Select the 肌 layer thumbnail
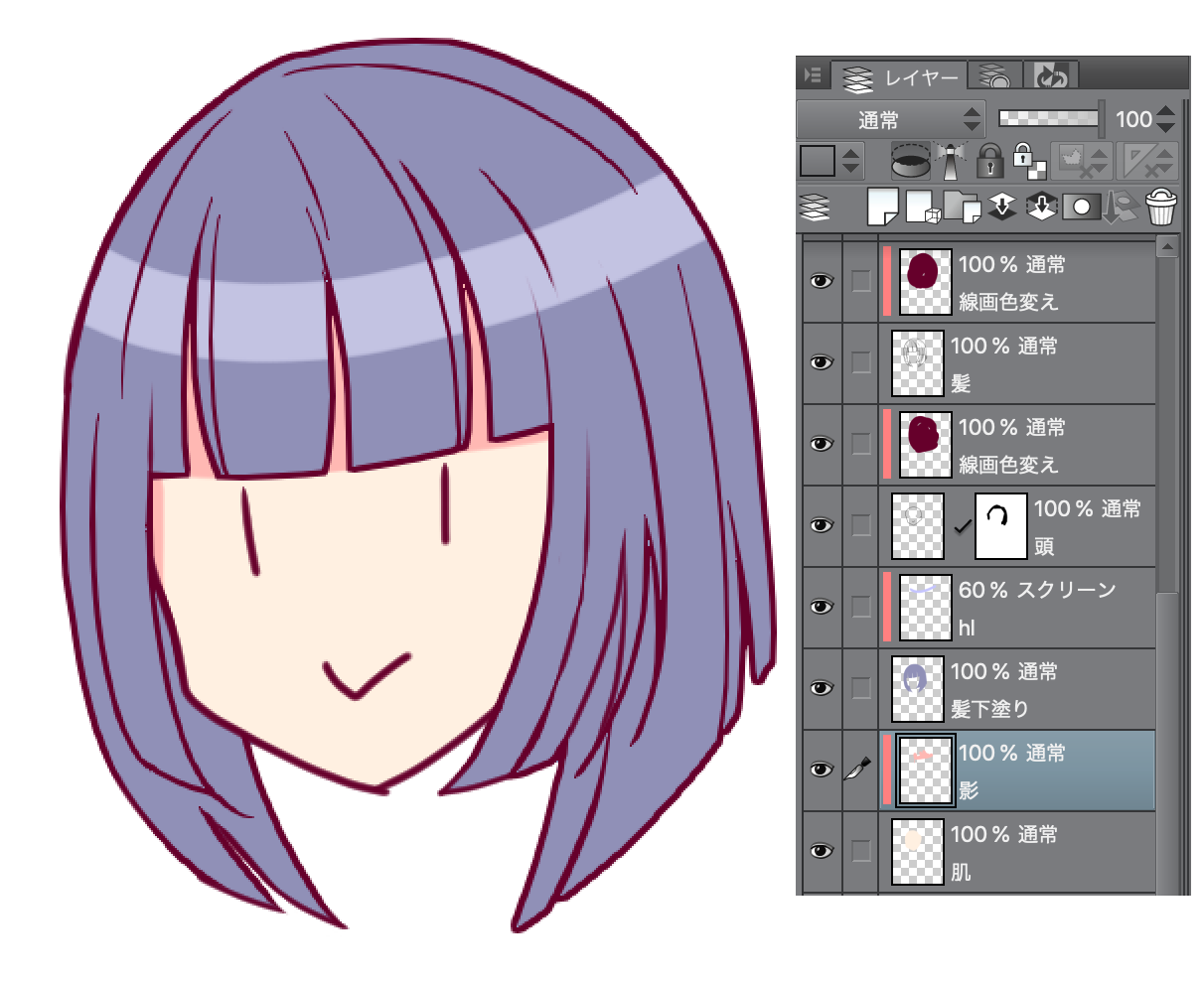The width and height of the screenshot is (1204, 983). [918, 852]
